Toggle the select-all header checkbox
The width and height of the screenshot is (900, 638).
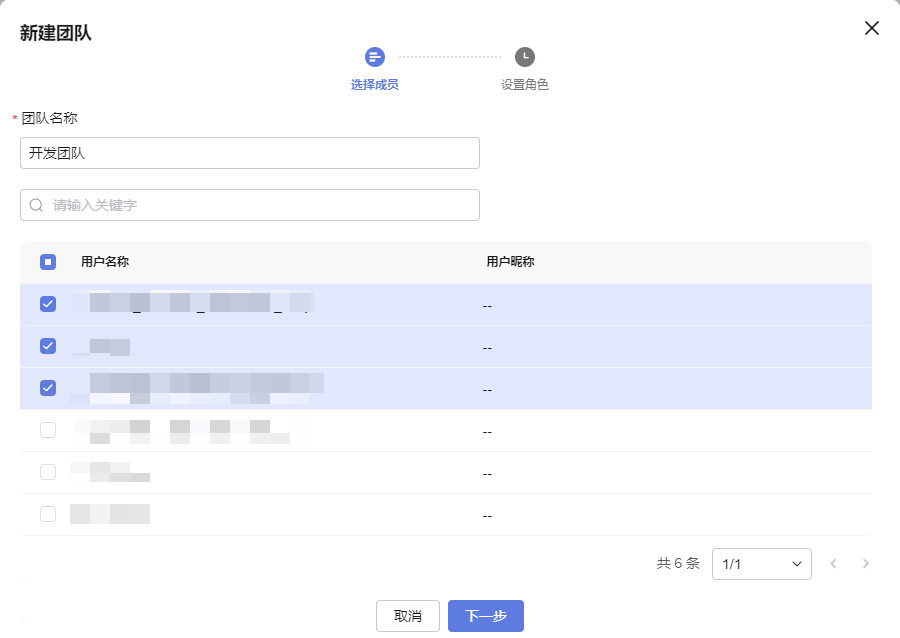48,262
